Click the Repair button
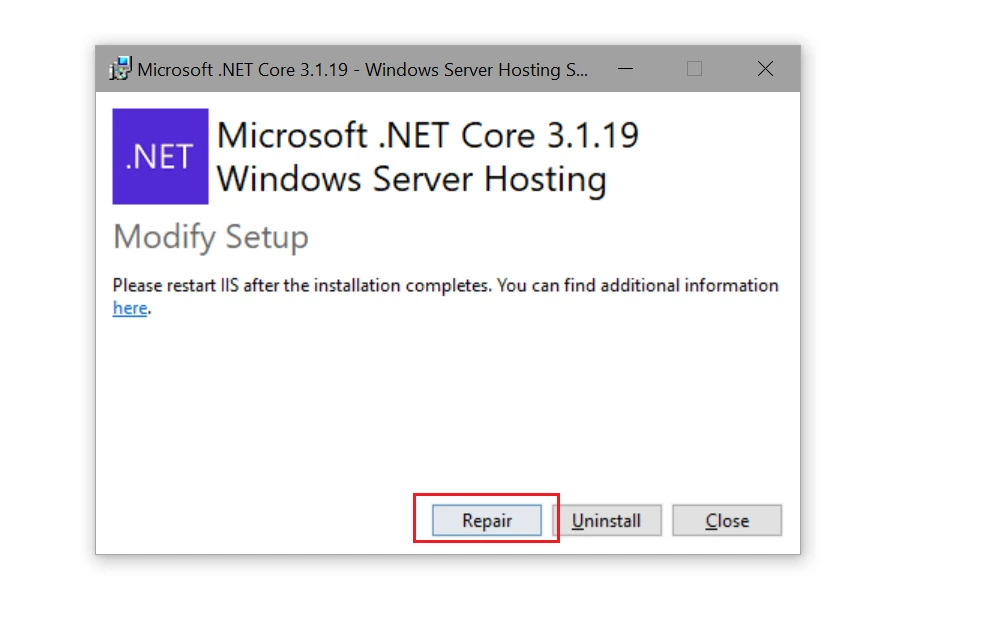This screenshot has height=628, width=986. pyautogui.click(x=487, y=520)
